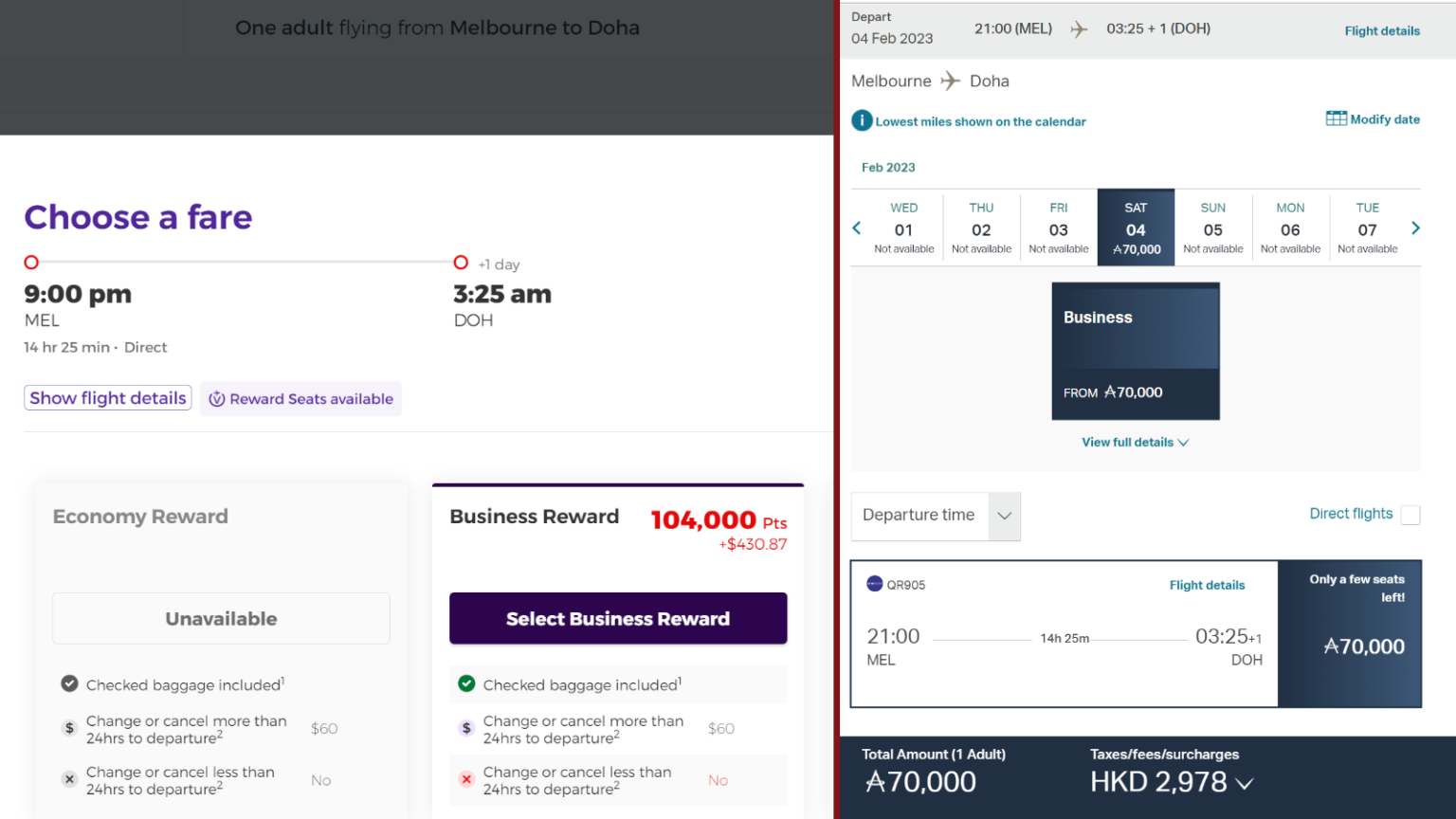Screen dimensions: 1456x819
Task: Click the green checkmark on Business checked baggage
Action: point(465,683)
